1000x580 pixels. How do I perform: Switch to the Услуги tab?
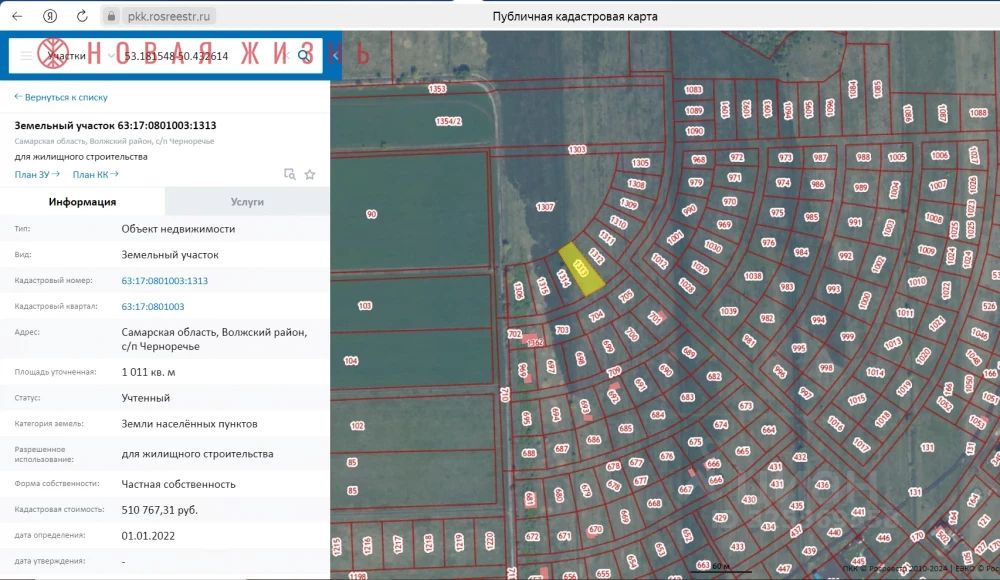[x=247, y=201]
